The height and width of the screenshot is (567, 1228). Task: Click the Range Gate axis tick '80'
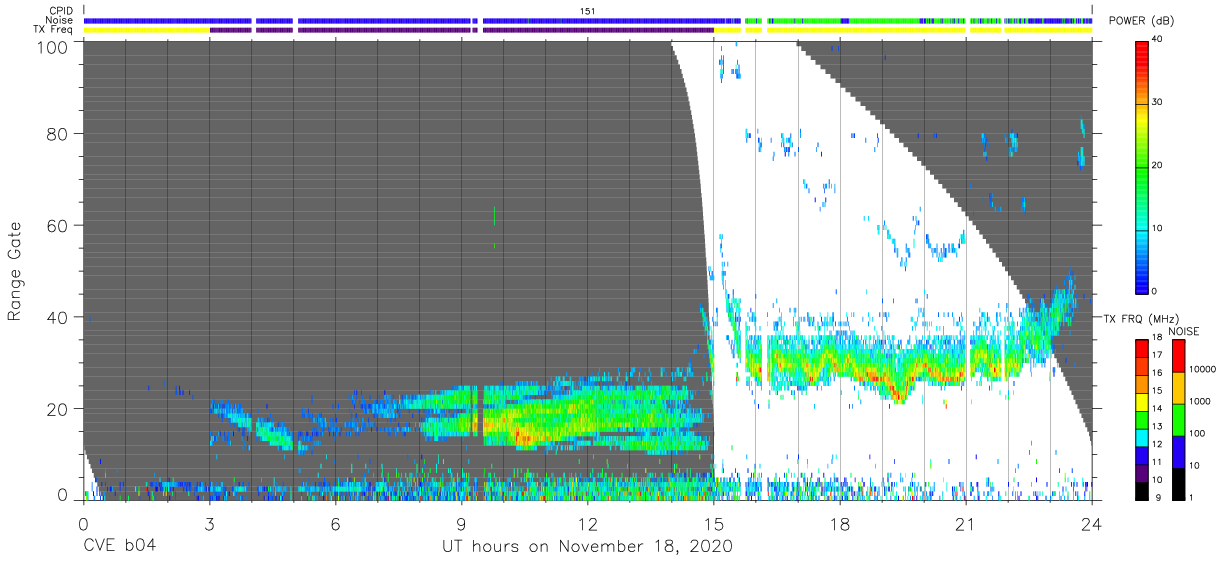pyautogui.click(x=59, y=134)
